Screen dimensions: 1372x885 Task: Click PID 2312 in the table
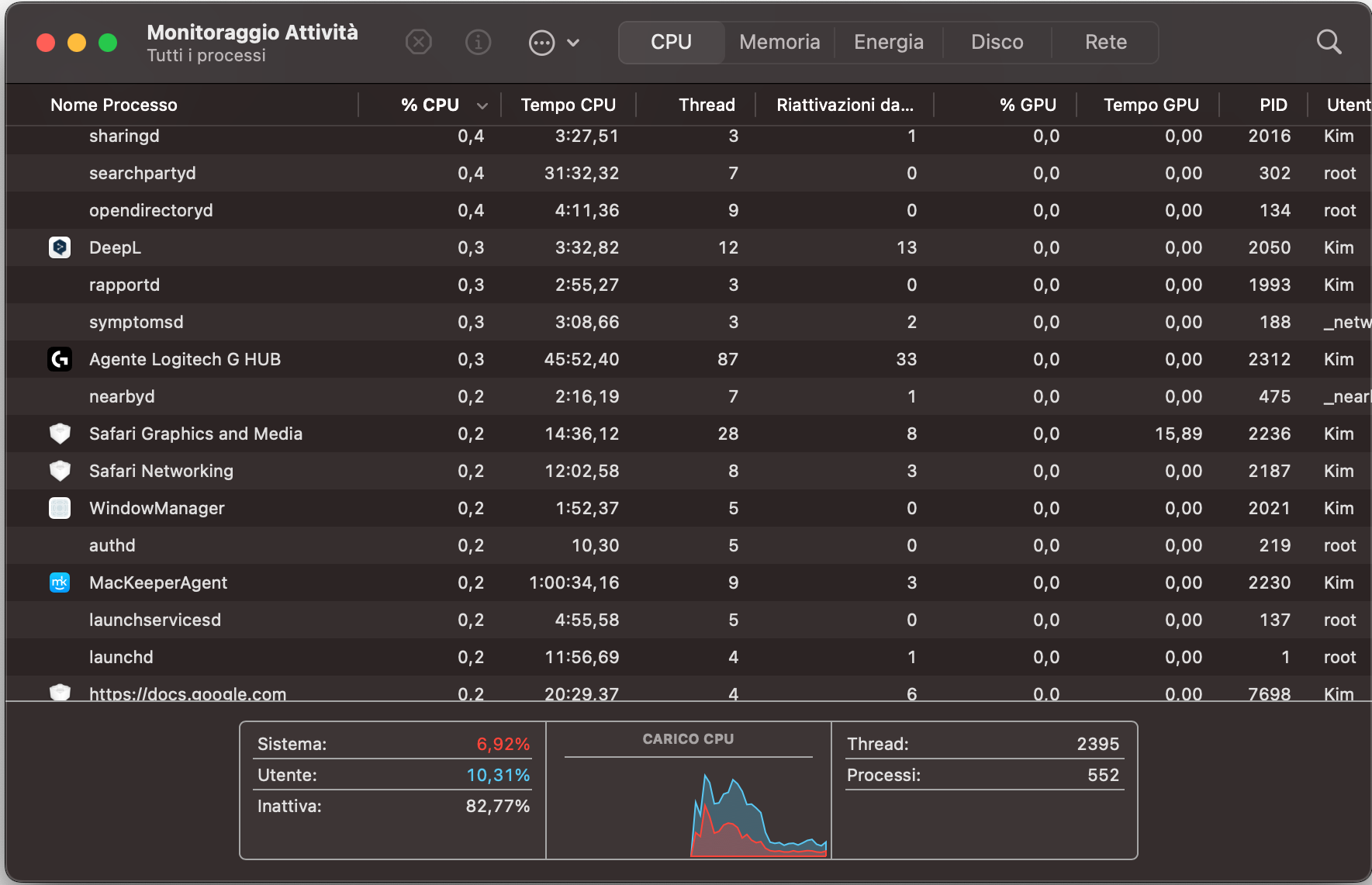click(x=1269, y=359)
